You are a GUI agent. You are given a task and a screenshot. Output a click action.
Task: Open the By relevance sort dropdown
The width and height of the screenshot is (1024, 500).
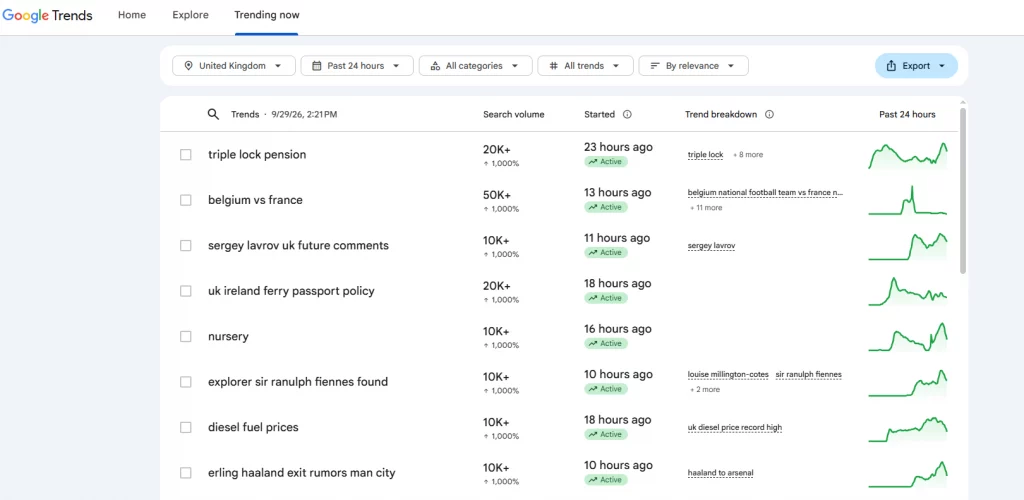point(694,66)
